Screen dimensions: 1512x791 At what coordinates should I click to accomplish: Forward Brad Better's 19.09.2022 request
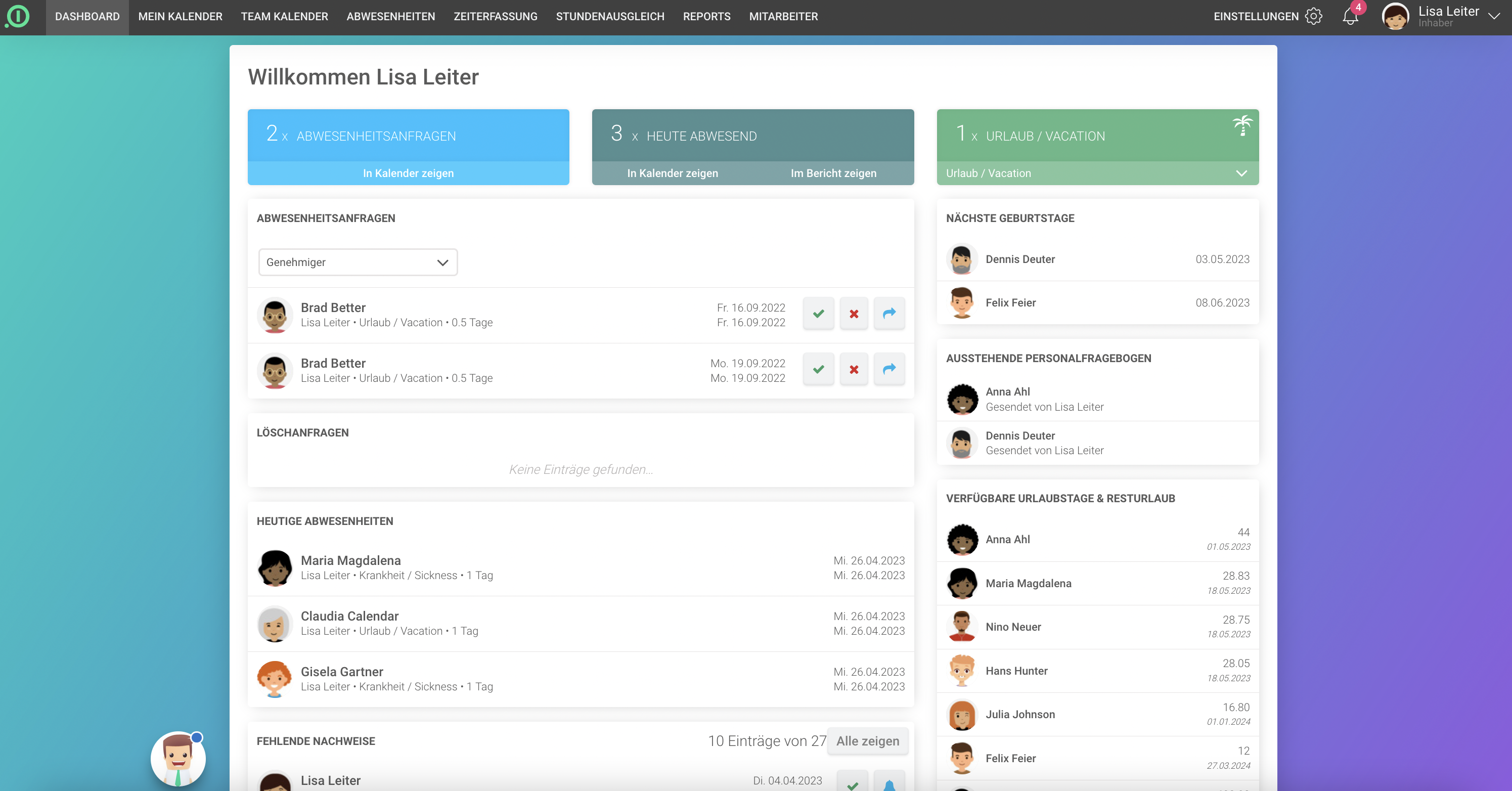(888, 369)
